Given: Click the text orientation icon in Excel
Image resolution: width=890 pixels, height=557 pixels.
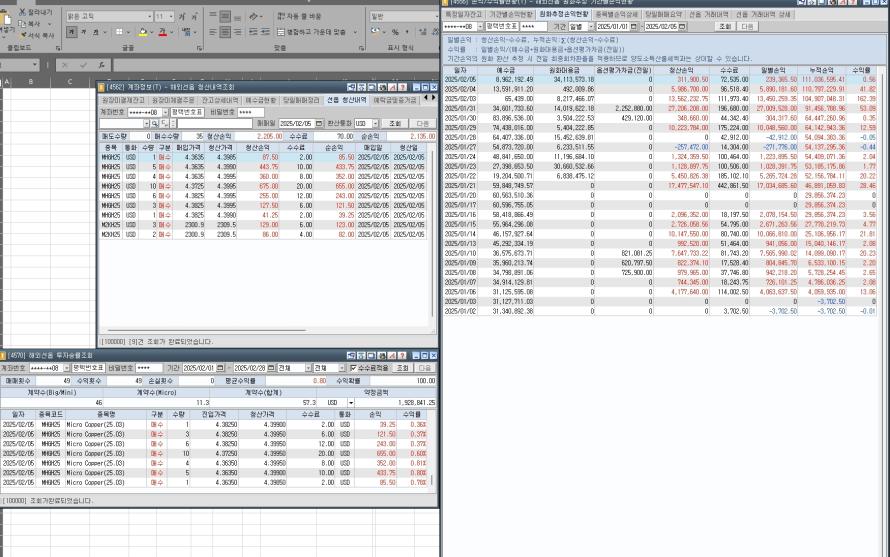Looking at the screenshot, I should pos(253,16).
